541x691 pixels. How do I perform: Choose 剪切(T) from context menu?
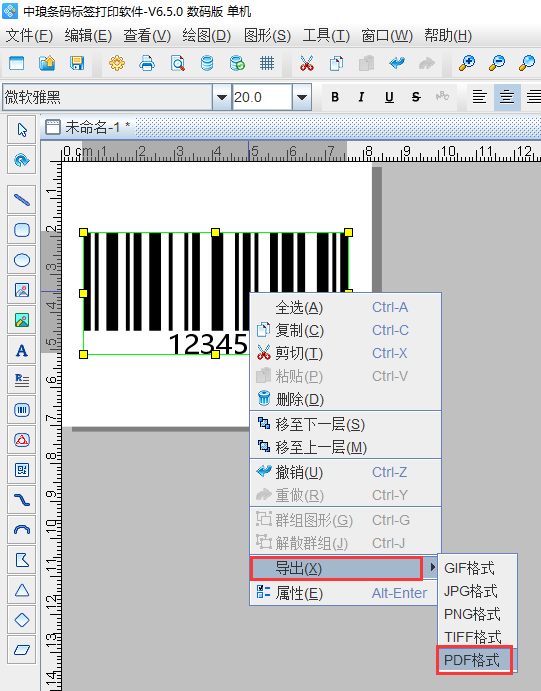(345, 353)
